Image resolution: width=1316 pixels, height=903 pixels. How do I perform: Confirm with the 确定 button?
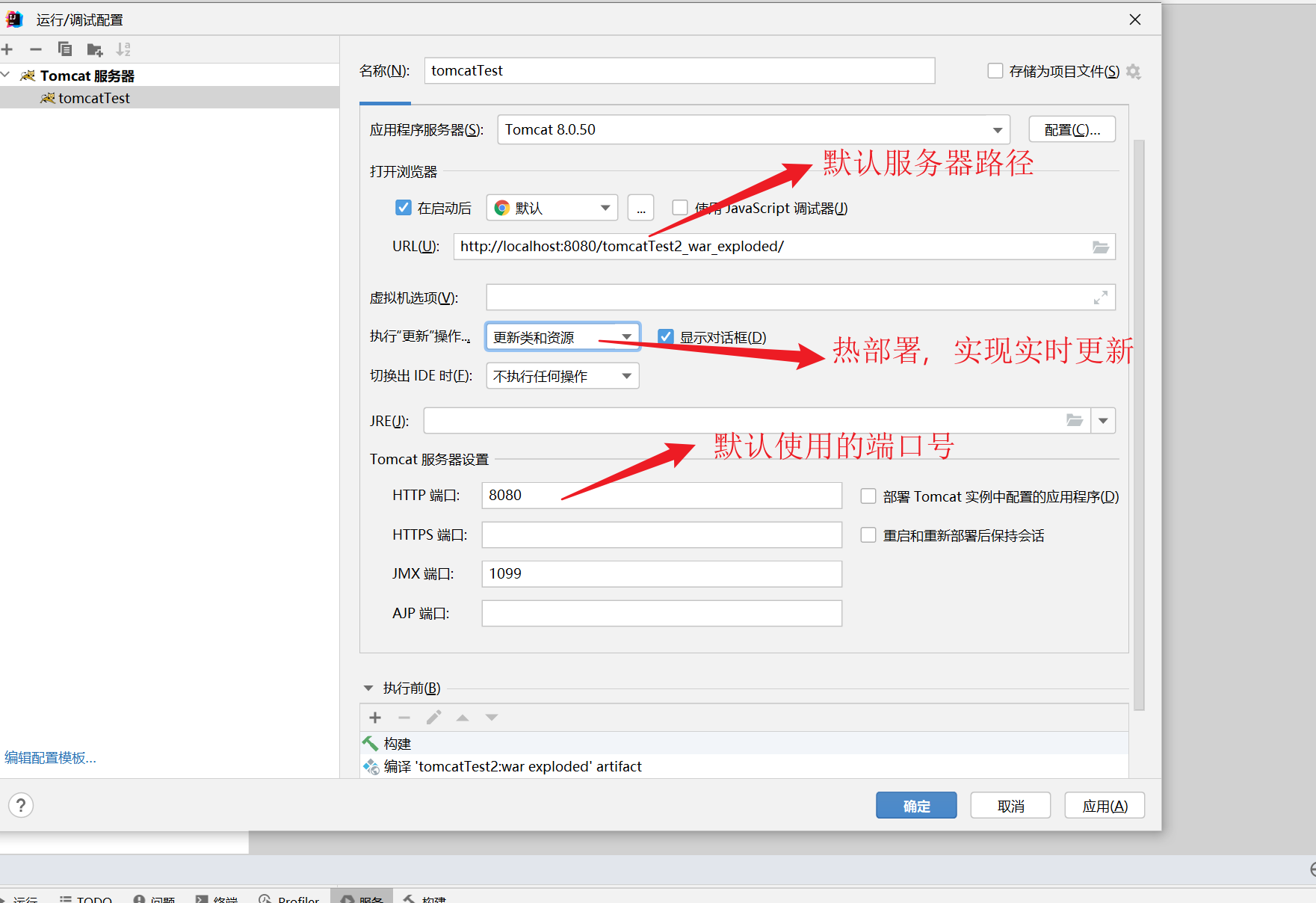click(916, 806)
